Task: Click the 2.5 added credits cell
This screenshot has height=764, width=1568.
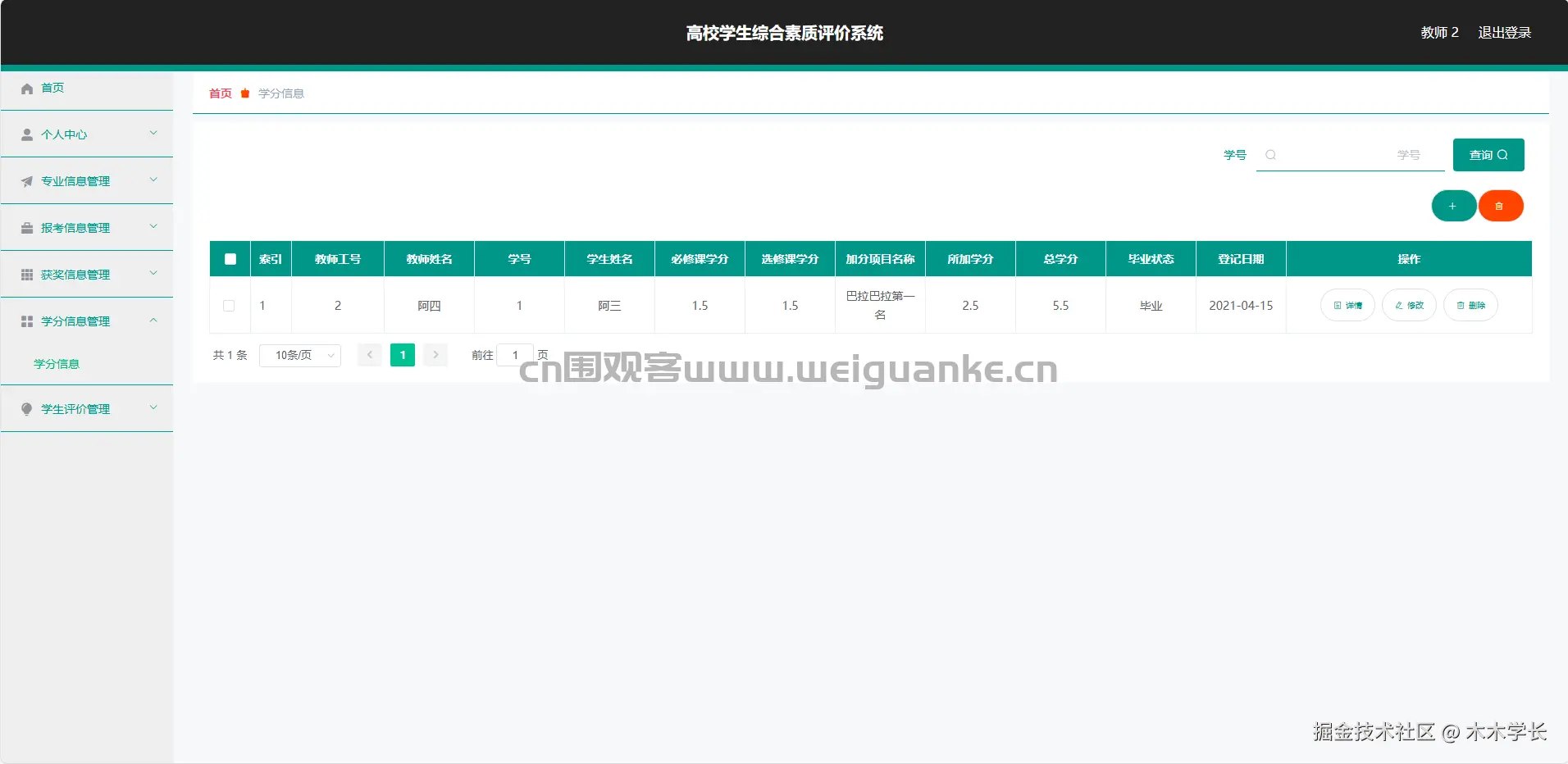Action: (970, 306)
